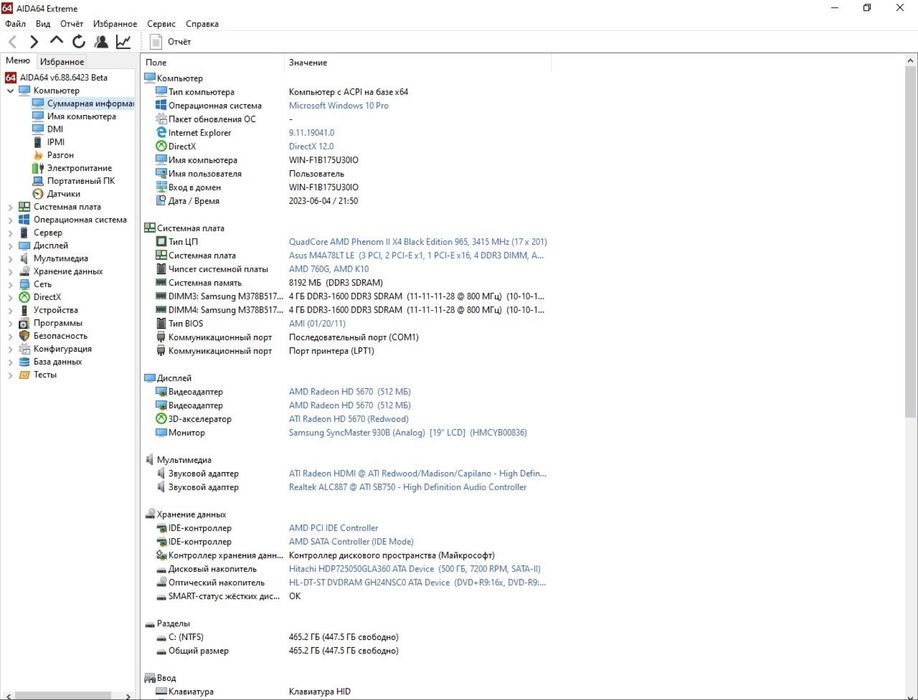Screen dimensions: 918x700
Task: Open the Samsung SyncMaster 930B monitor link
Action: tap(407, 433)
